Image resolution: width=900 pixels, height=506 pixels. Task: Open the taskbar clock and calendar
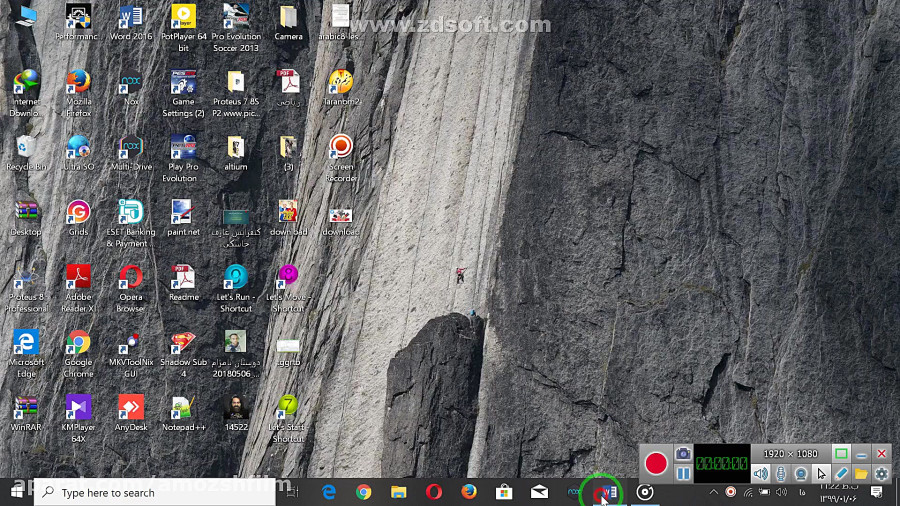pyautogui.click(x=838, y=493)
